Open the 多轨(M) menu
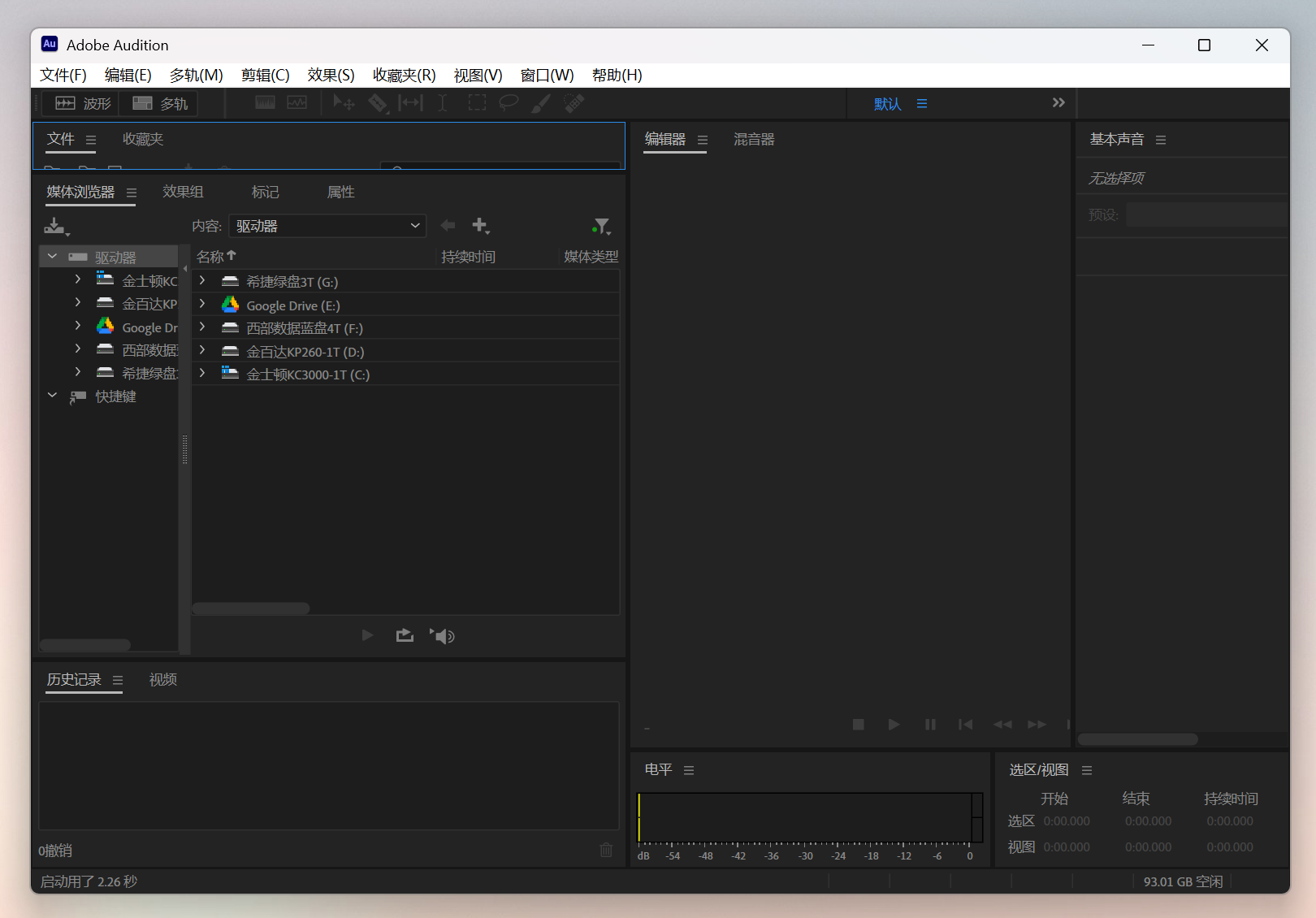The height and width of the screenshot is (918, 1316). pyautogui.click(x=197, y=75)
